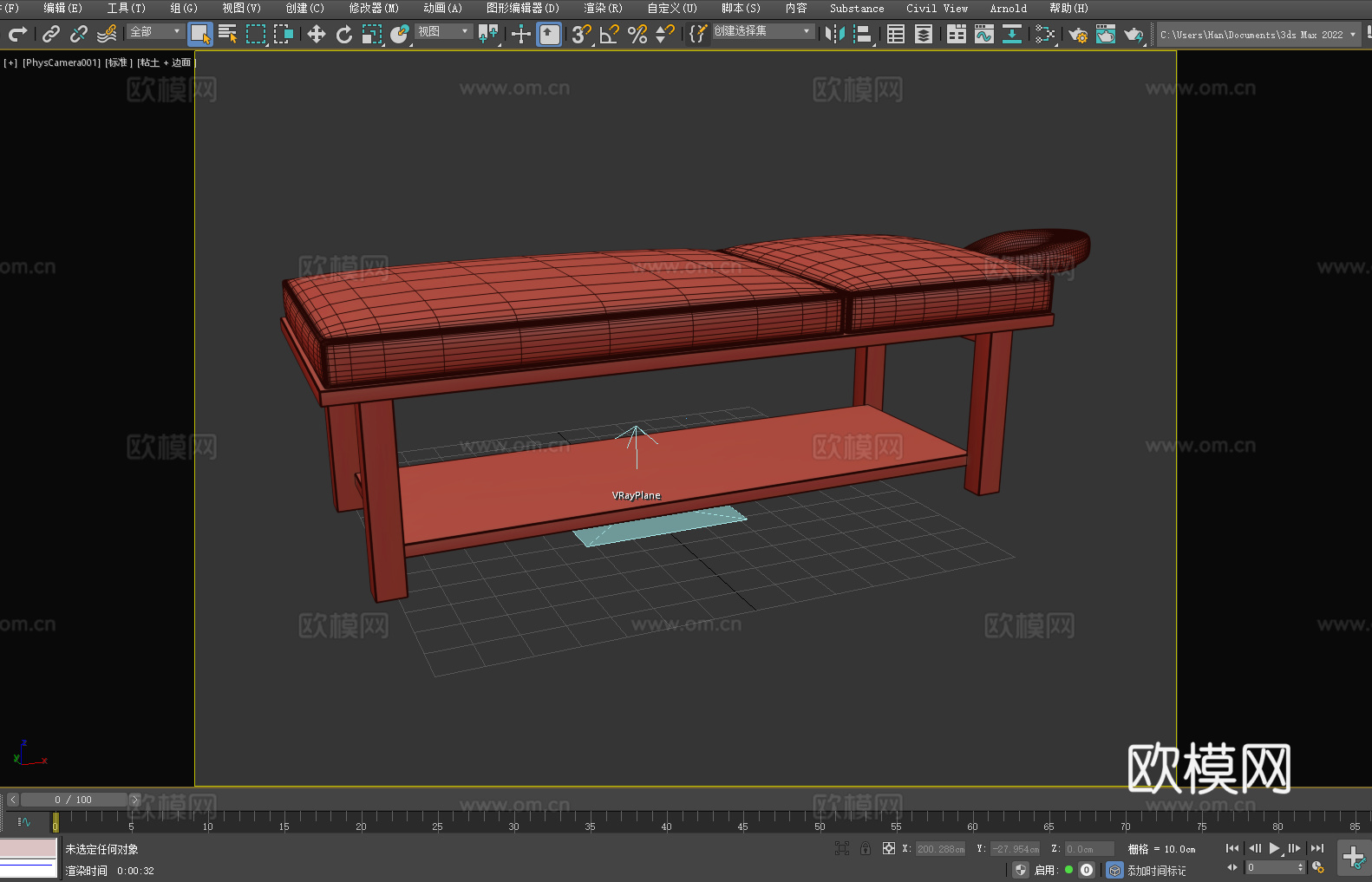The image size is (1372, 882).
Task: Open Render Setup teapot-gear icon
Action: pos(1077,34)
